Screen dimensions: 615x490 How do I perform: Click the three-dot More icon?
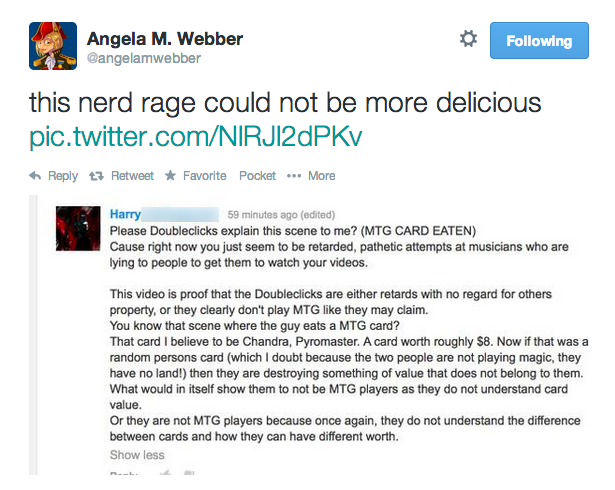[294, 176]
